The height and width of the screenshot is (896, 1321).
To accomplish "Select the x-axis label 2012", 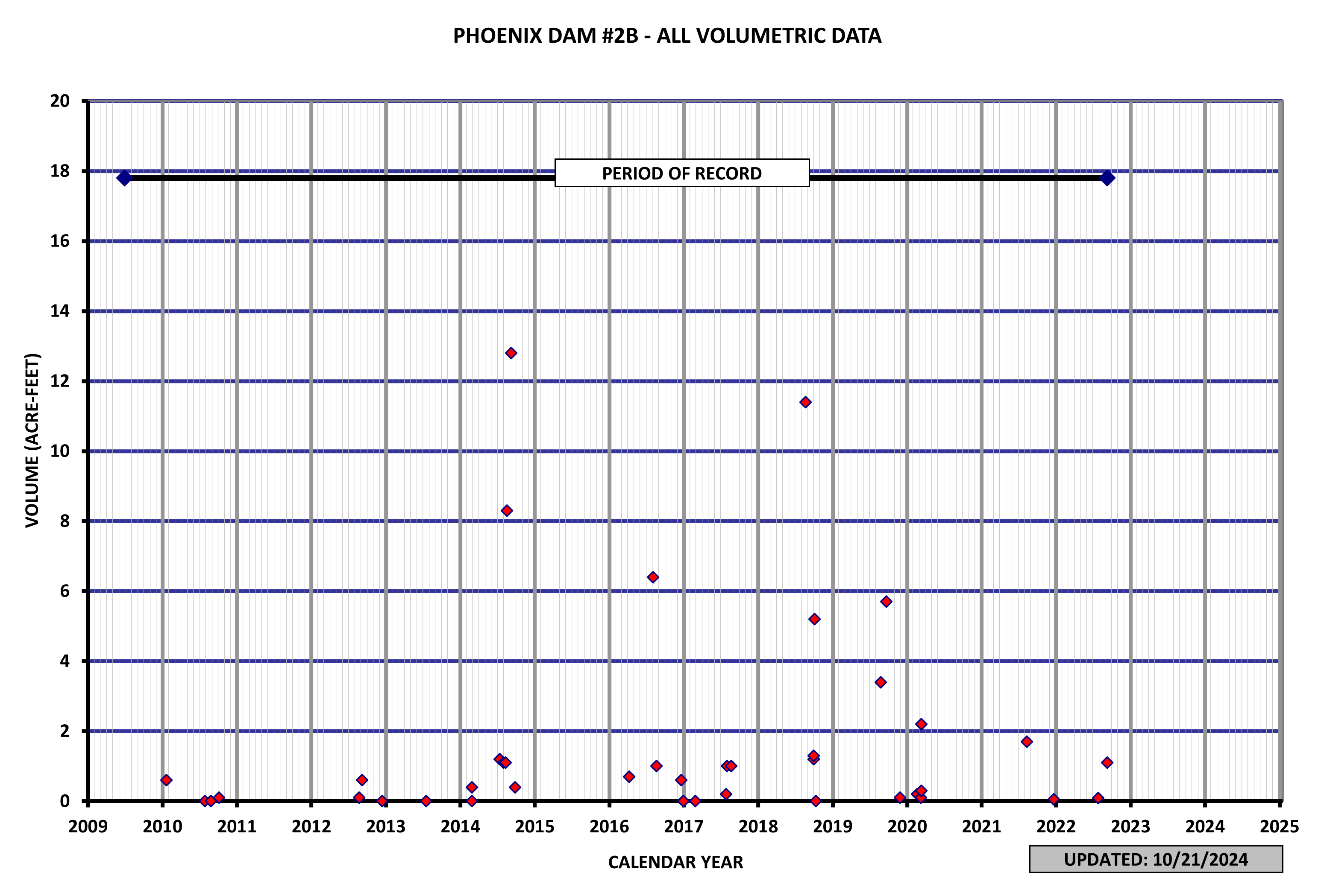I will 311,826.
